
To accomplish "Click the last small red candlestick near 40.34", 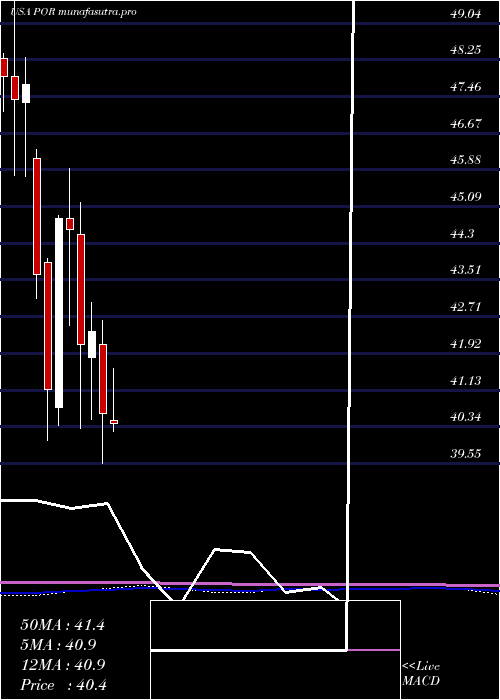I will [114, 421].
